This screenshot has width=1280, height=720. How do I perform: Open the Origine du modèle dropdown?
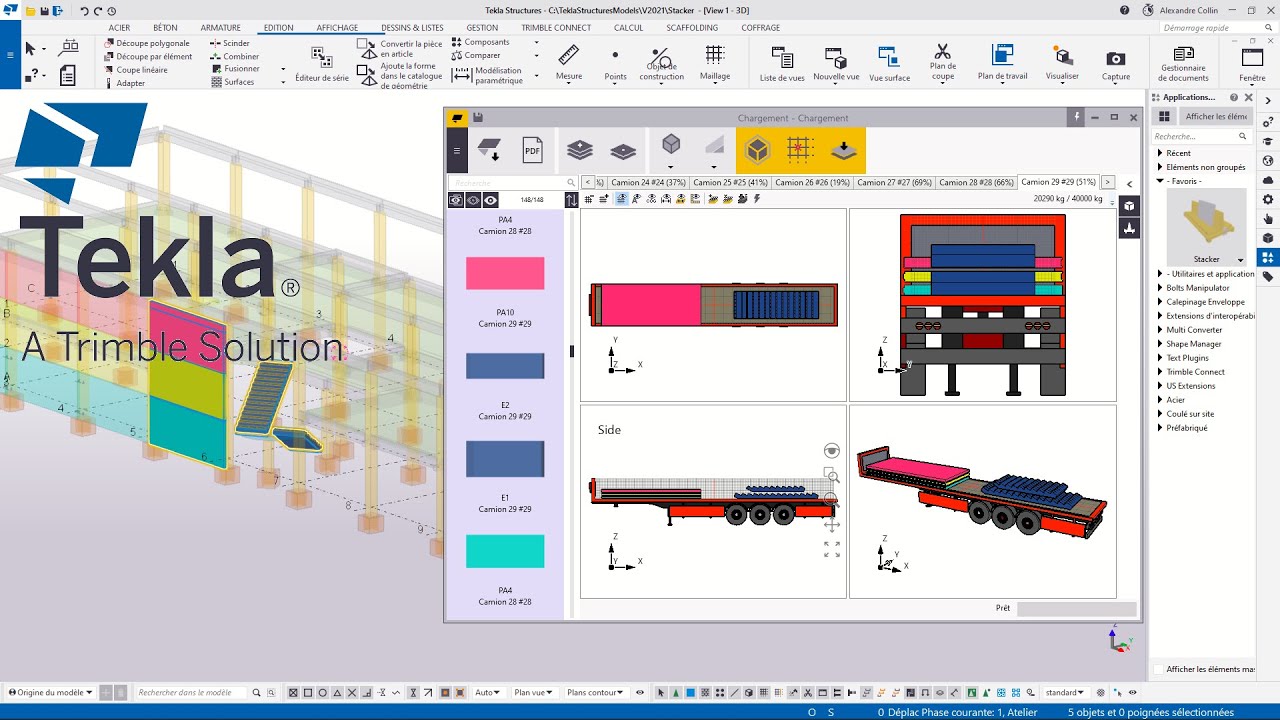tap(50, 692)
